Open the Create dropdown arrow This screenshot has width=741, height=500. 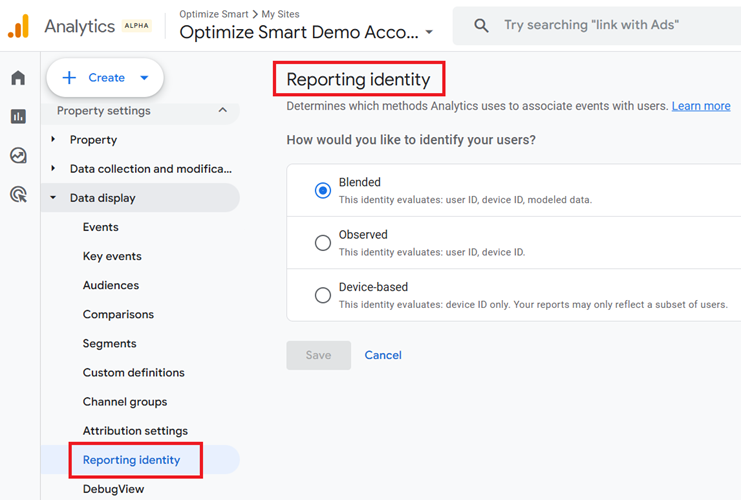tap(144, 78)
